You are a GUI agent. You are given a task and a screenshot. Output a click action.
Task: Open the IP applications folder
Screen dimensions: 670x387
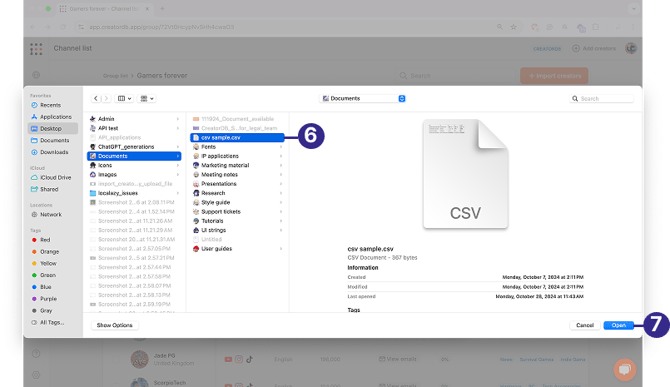[x=237, y=156]
